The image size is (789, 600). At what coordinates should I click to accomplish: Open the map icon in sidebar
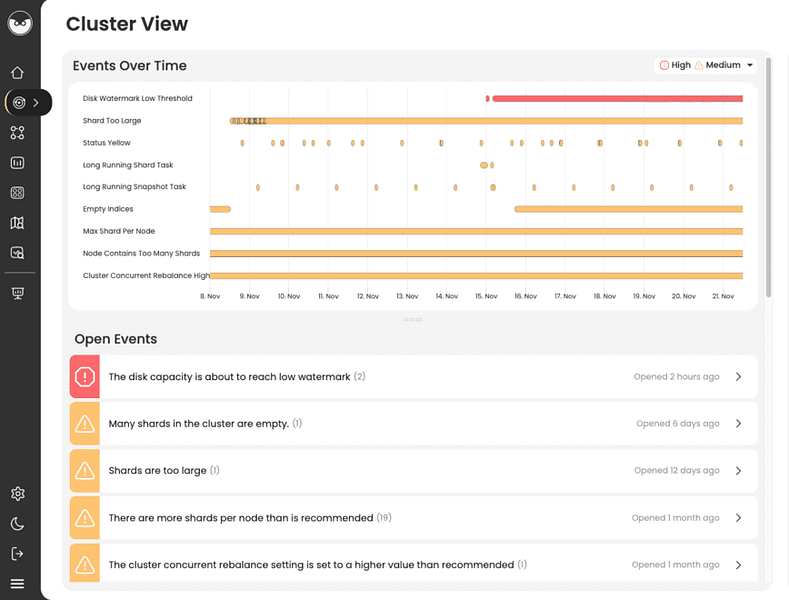tap(18, 223)
